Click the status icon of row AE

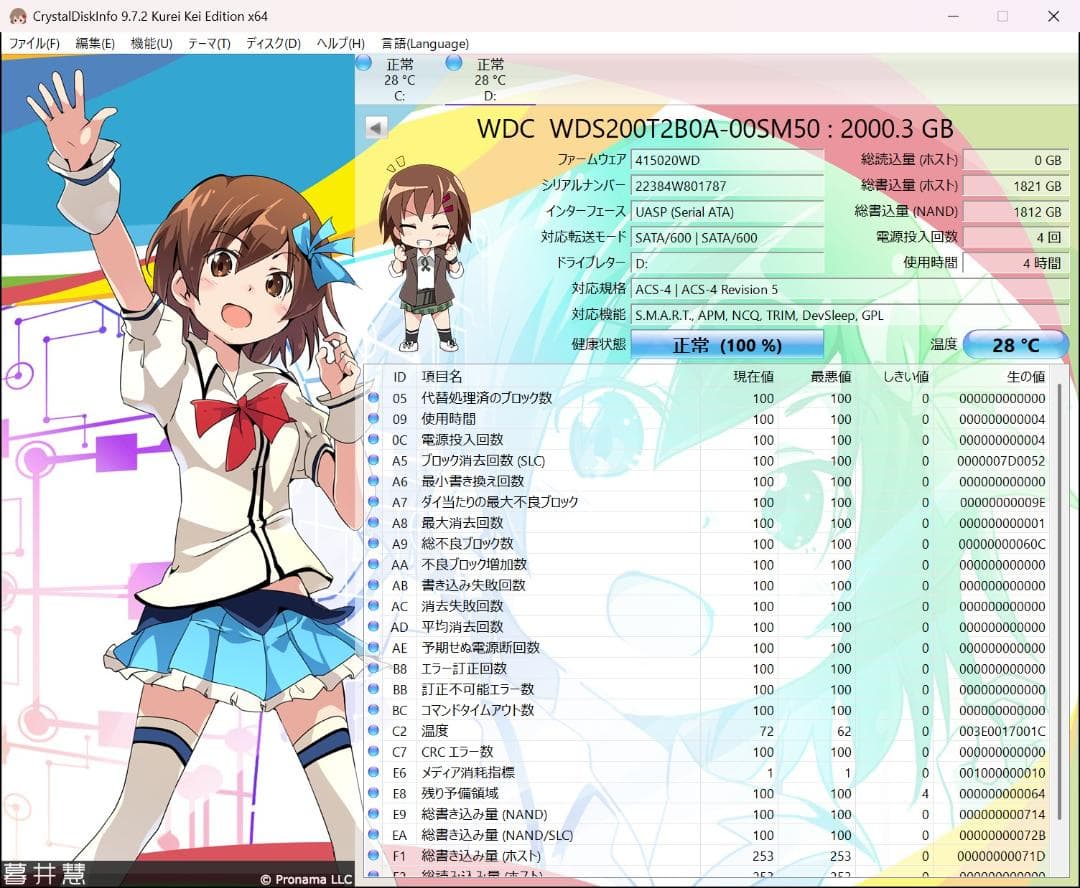tap(373, 647)
